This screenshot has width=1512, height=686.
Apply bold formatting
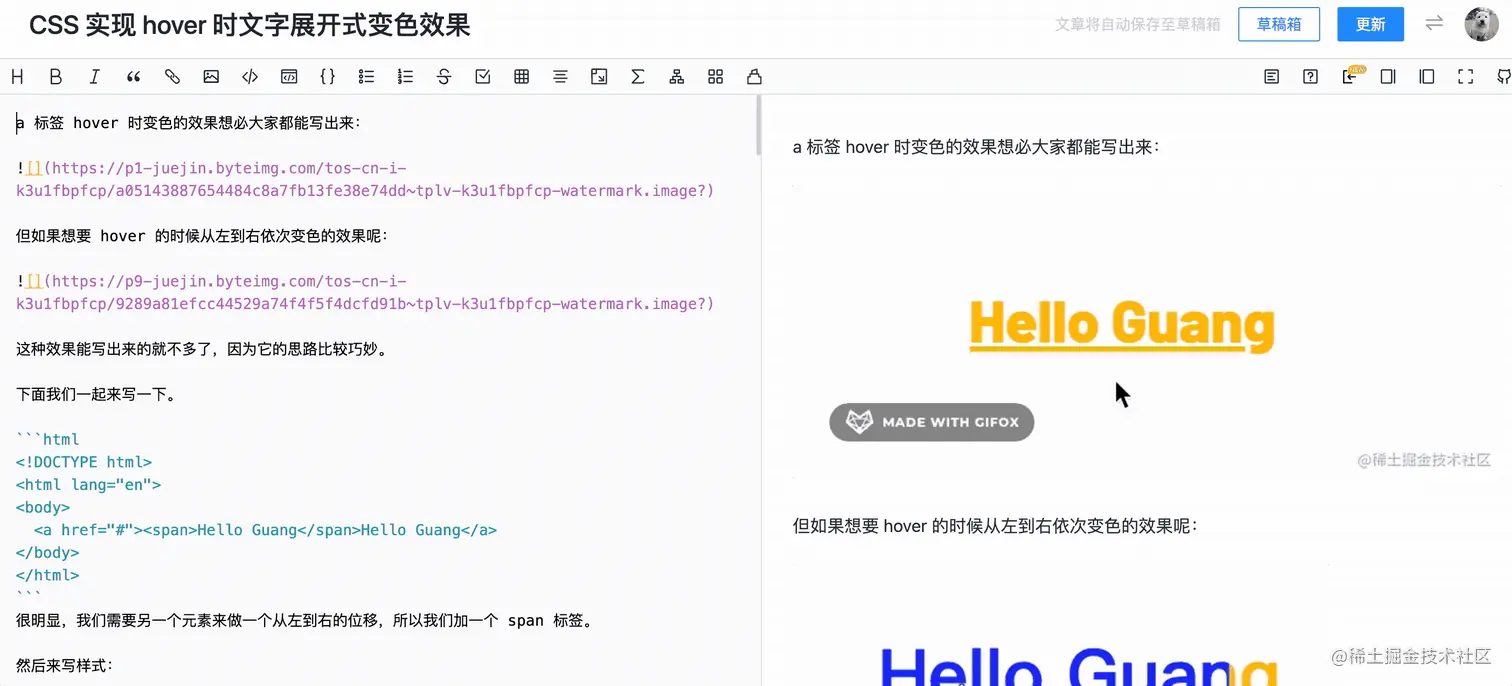pyautogui.click(x=56, y=77)
